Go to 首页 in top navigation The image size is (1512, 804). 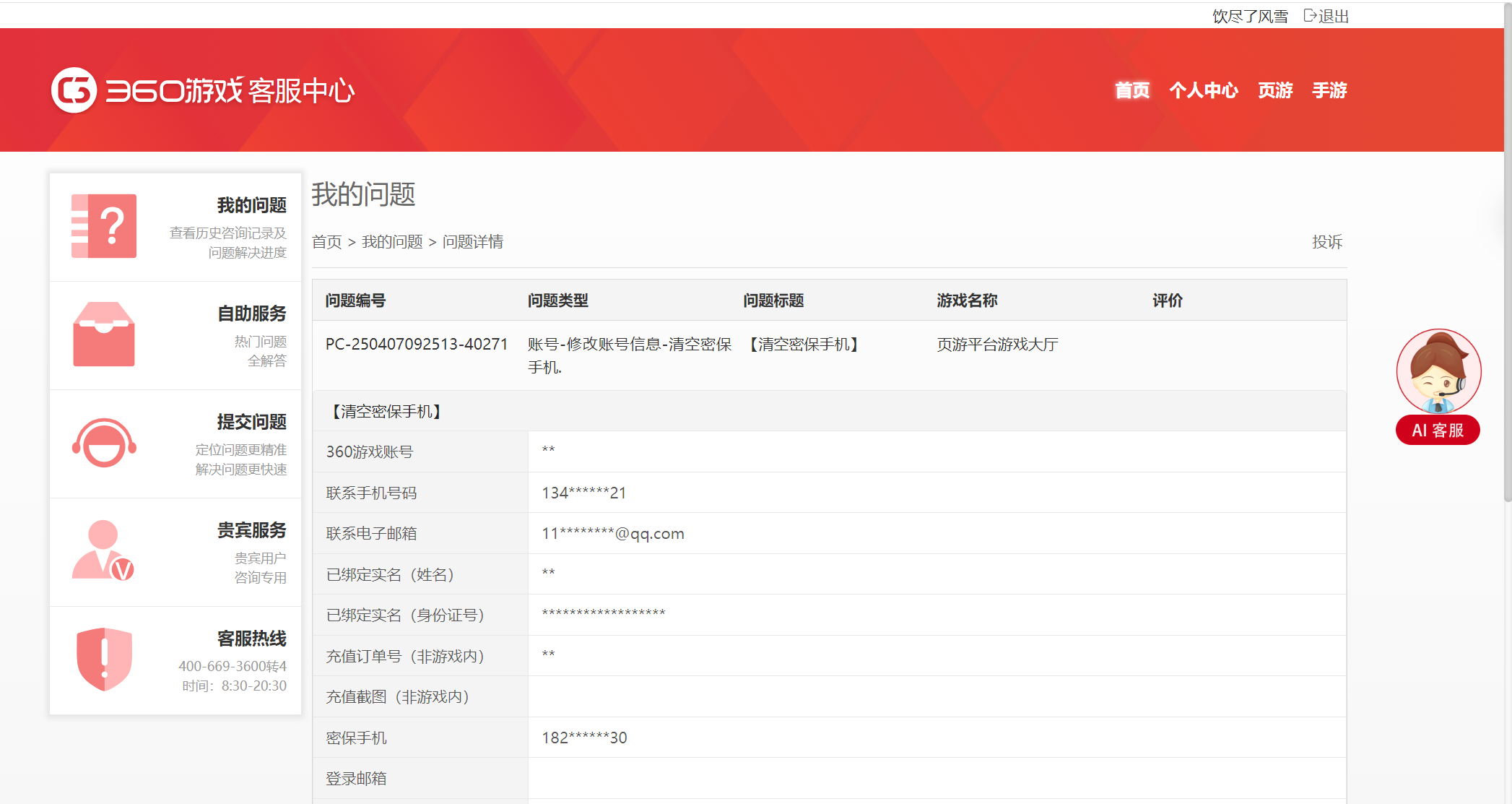pyautogui.click(x=1131, y=90)
